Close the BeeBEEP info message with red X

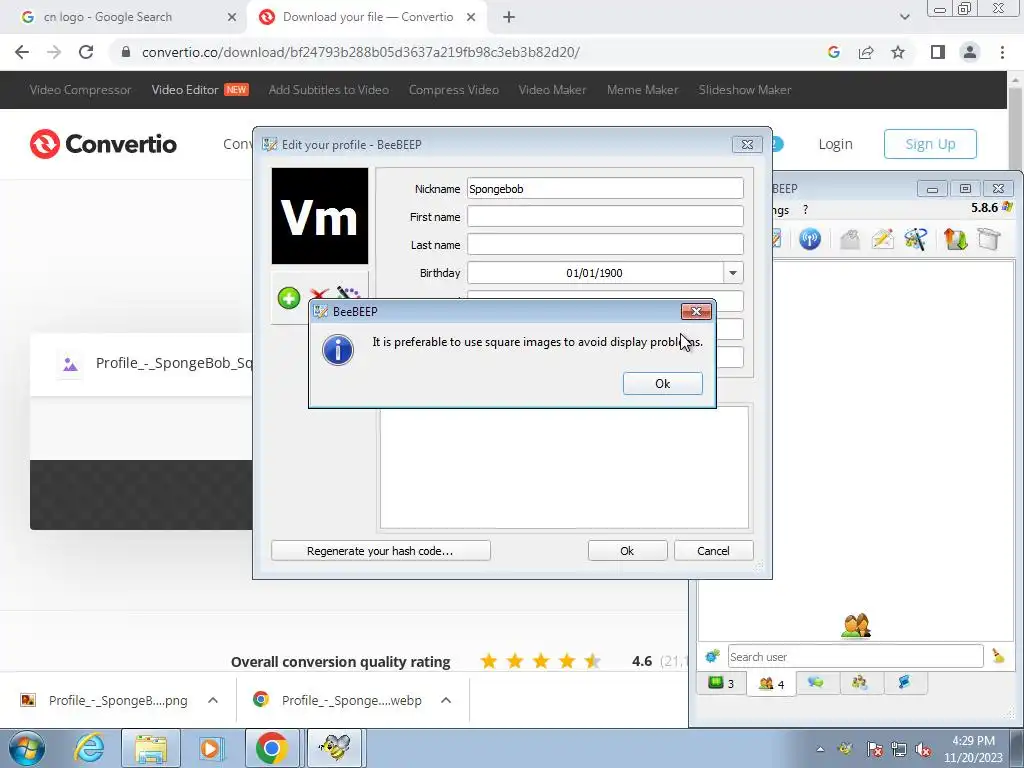(x=696, y=312)
